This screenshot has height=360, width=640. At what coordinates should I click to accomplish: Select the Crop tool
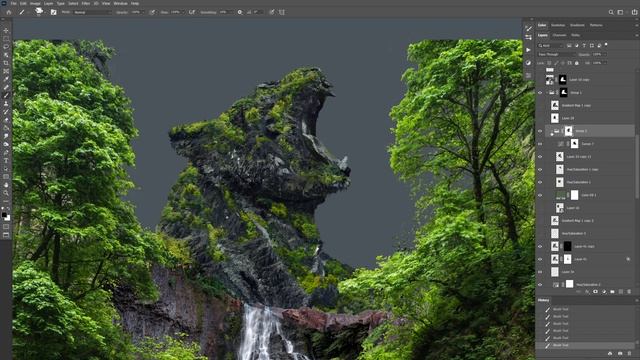(6, 63)
